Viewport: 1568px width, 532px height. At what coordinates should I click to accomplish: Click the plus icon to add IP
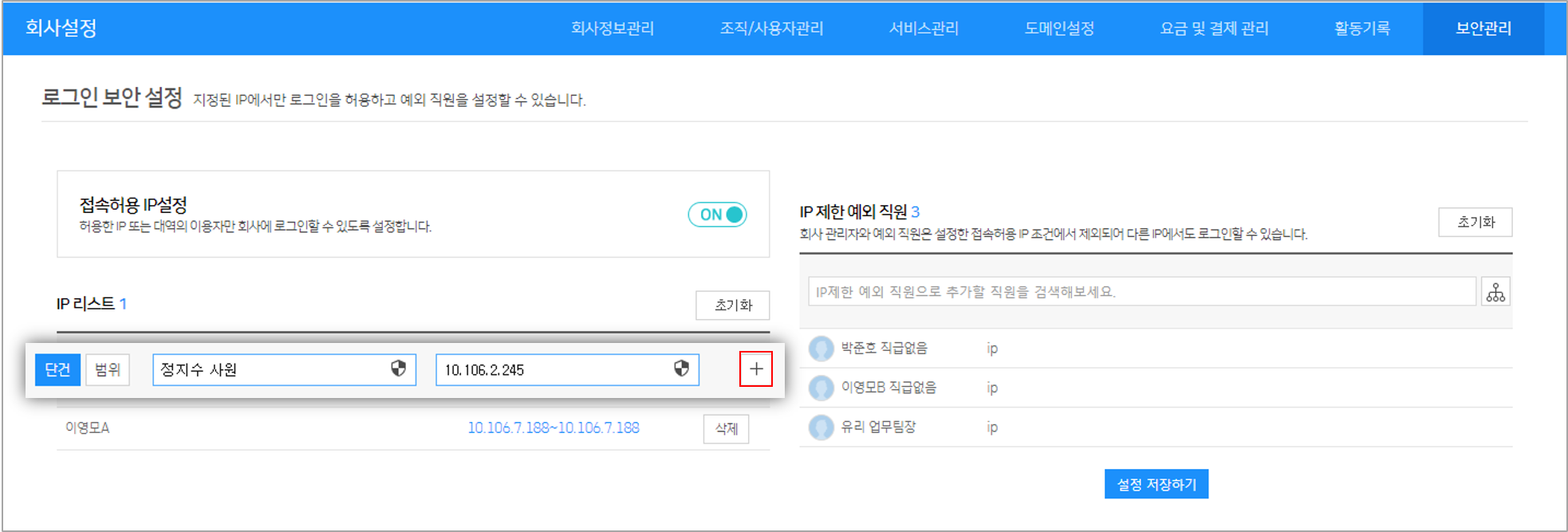[x=755, y=369]
